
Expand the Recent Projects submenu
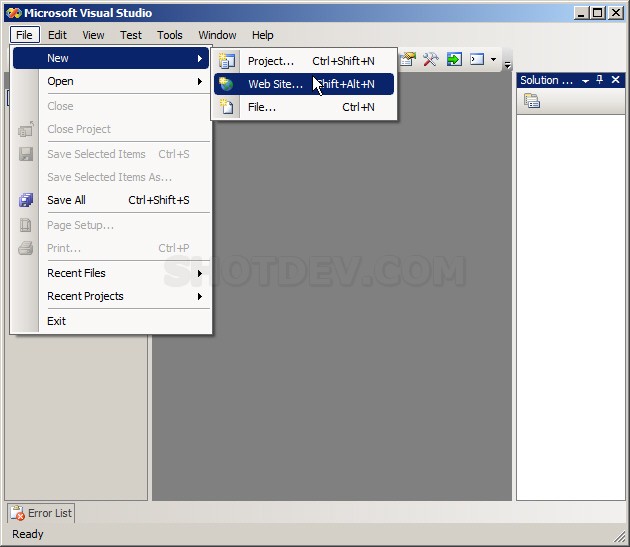click(111, 297)
